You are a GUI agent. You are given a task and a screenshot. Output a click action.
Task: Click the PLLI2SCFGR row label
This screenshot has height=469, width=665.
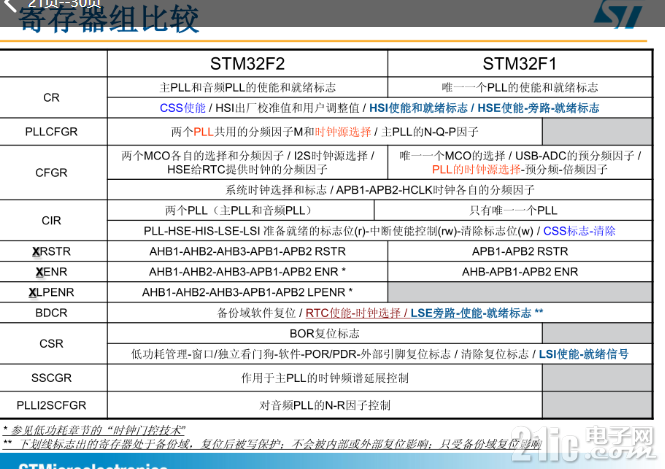click(x=51, y=405)
